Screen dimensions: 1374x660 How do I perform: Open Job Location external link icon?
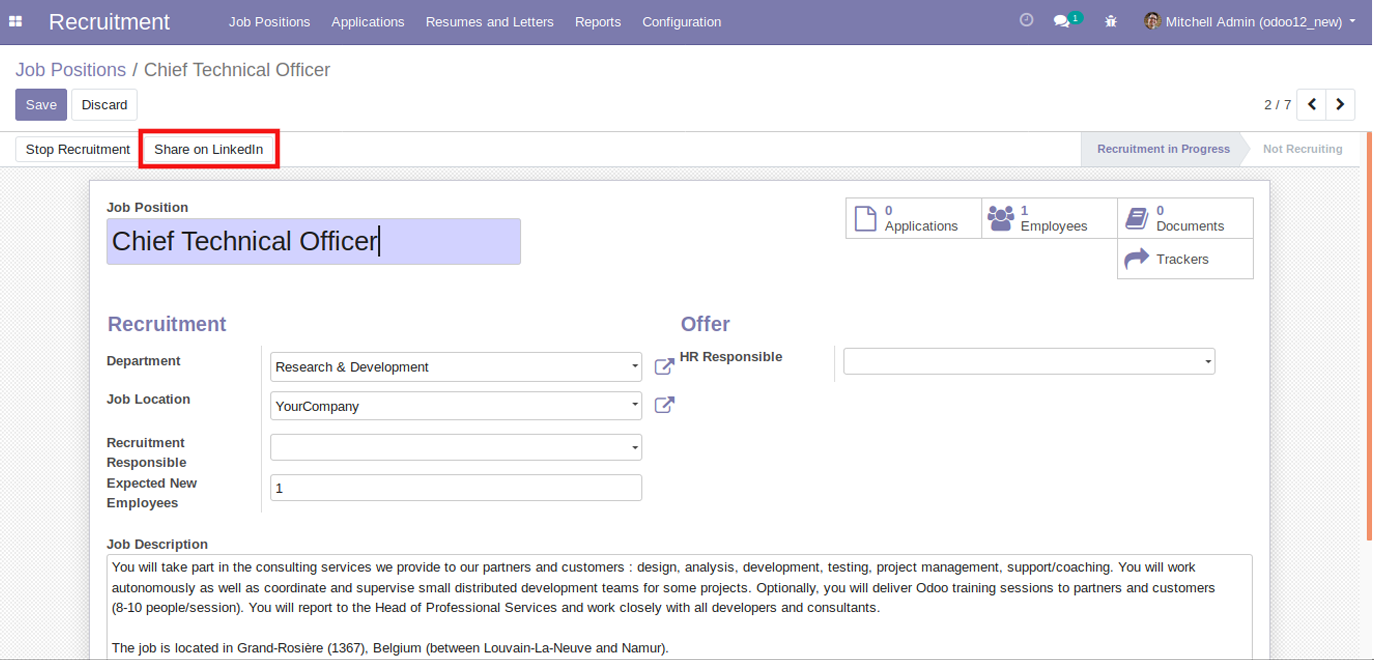point(664,405)
